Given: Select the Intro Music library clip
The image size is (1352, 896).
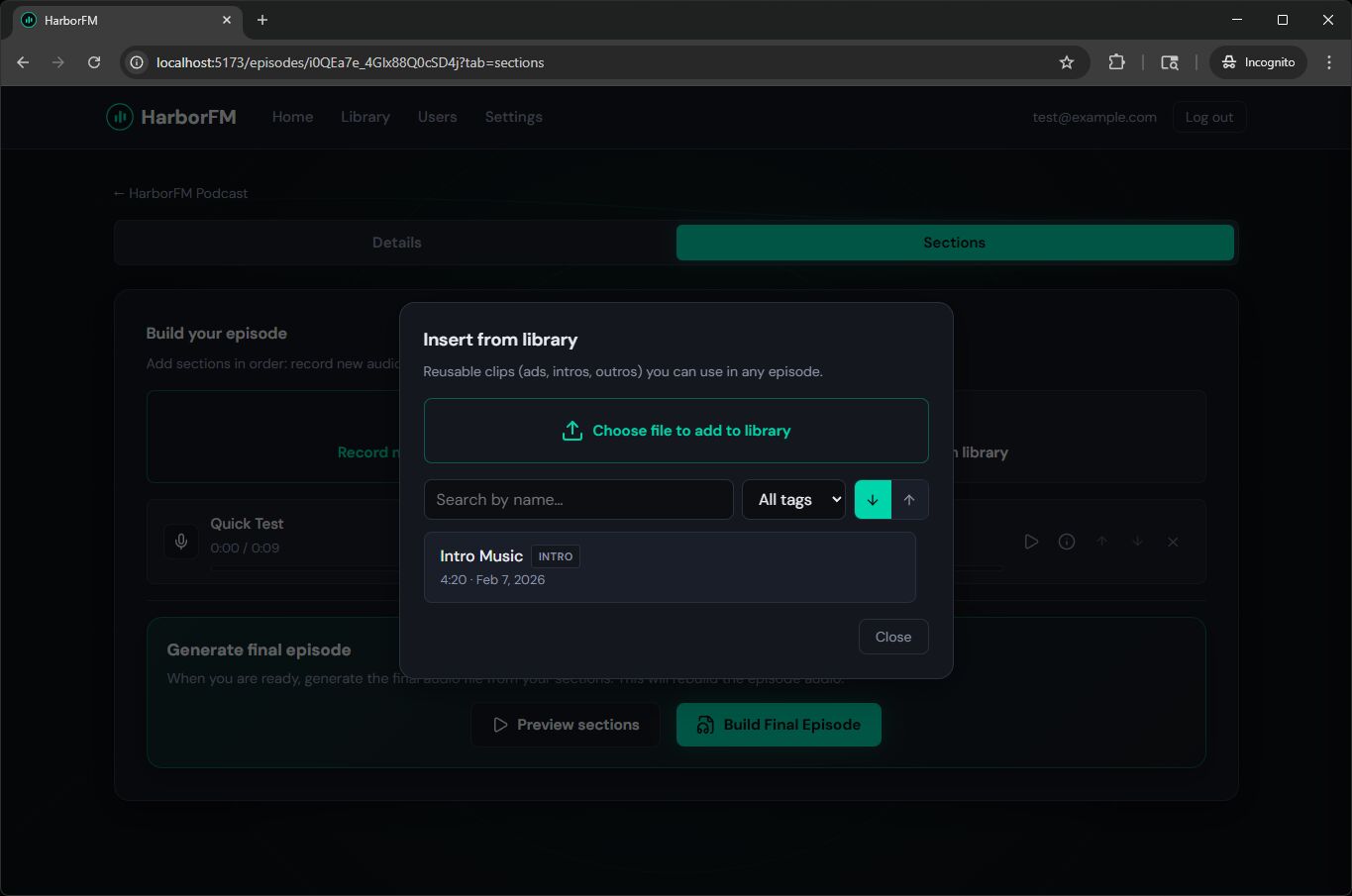Looking at the screenshot, I should click(x=670, y=567).
